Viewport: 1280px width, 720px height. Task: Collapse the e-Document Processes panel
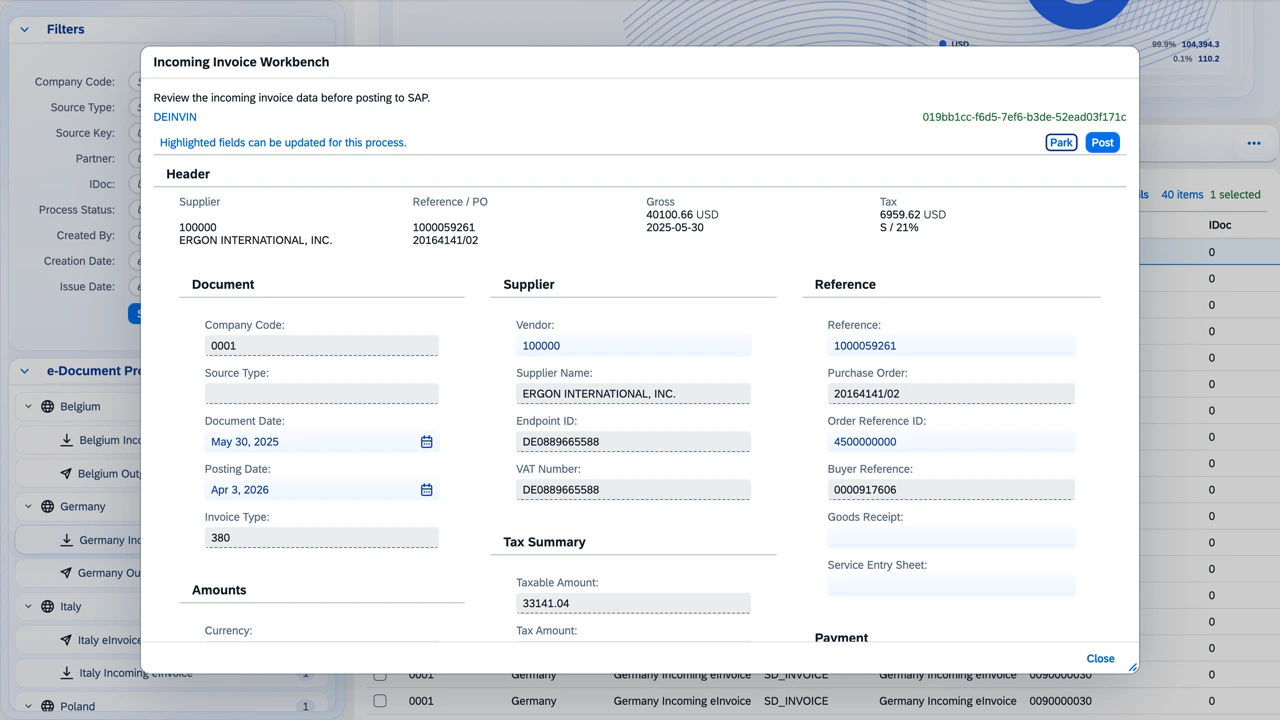click(24, 371)
